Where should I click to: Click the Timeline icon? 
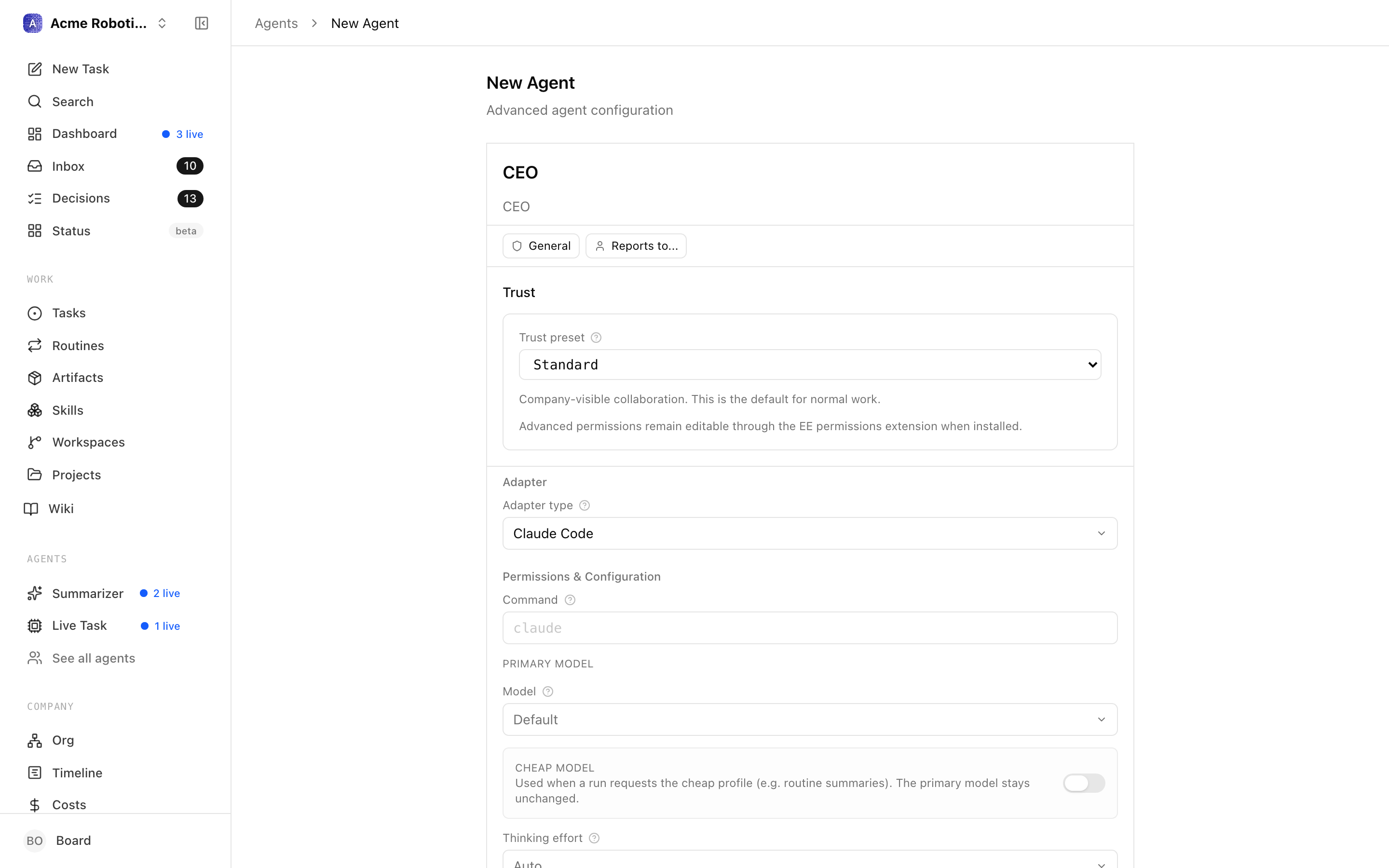click(34, 773)
